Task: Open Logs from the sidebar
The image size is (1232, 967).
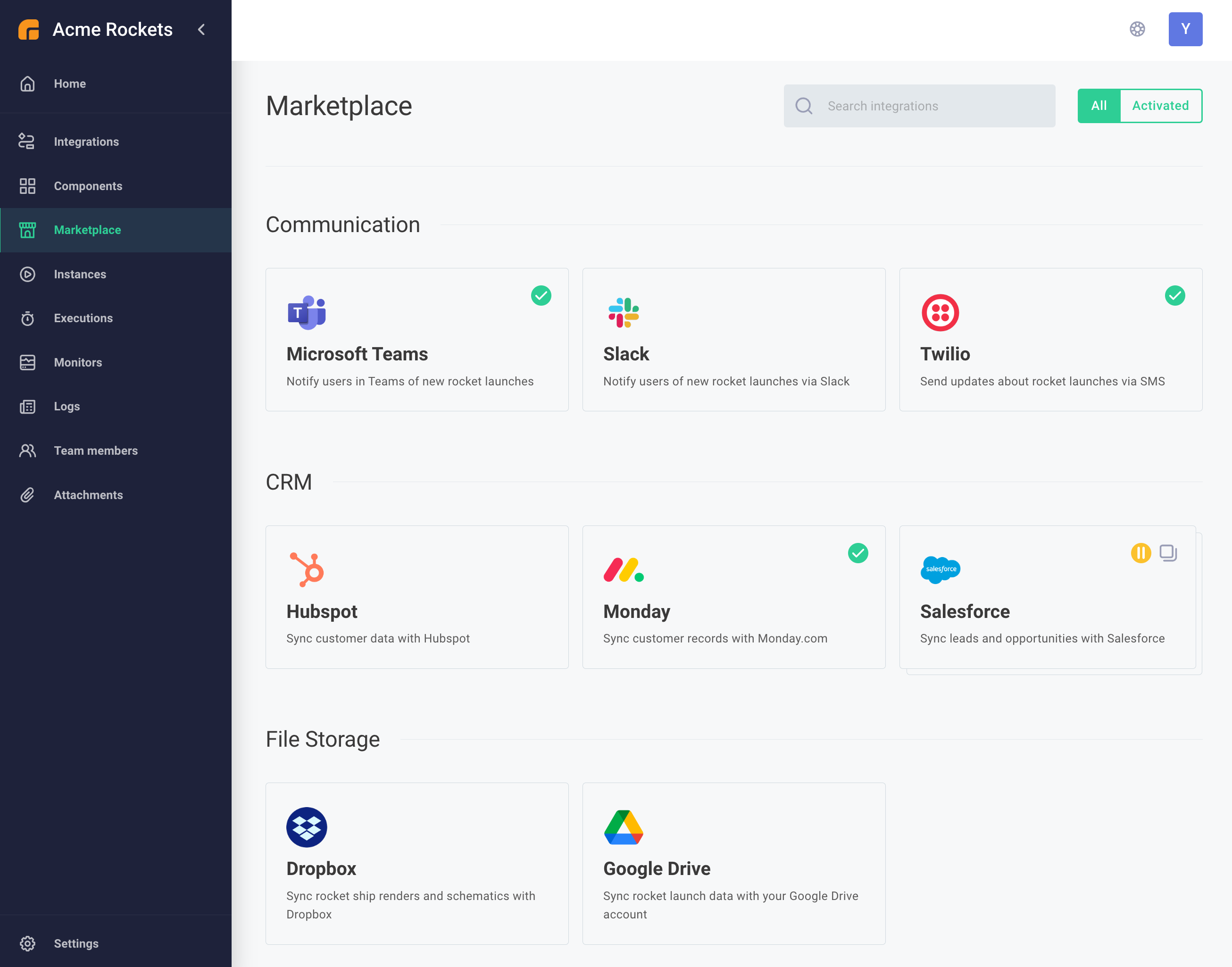Action: 66,407
